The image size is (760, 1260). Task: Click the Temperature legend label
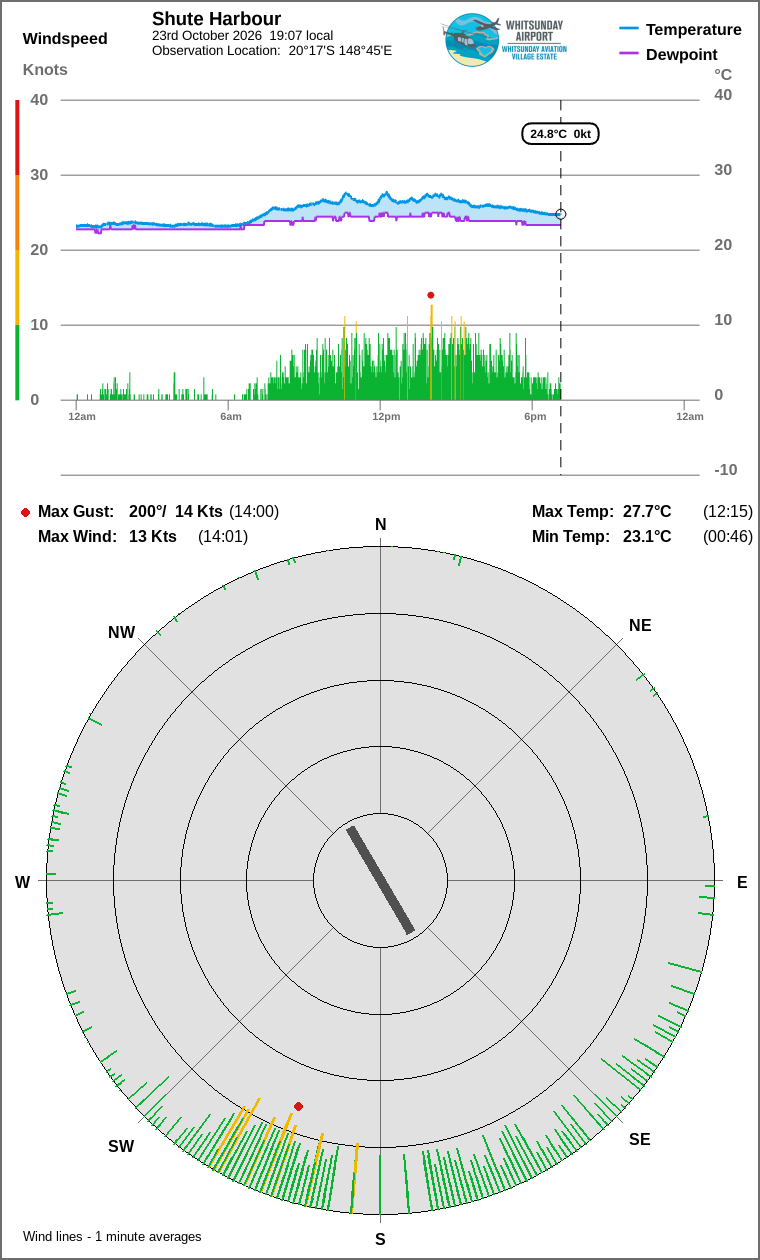[x=694, y=30]
